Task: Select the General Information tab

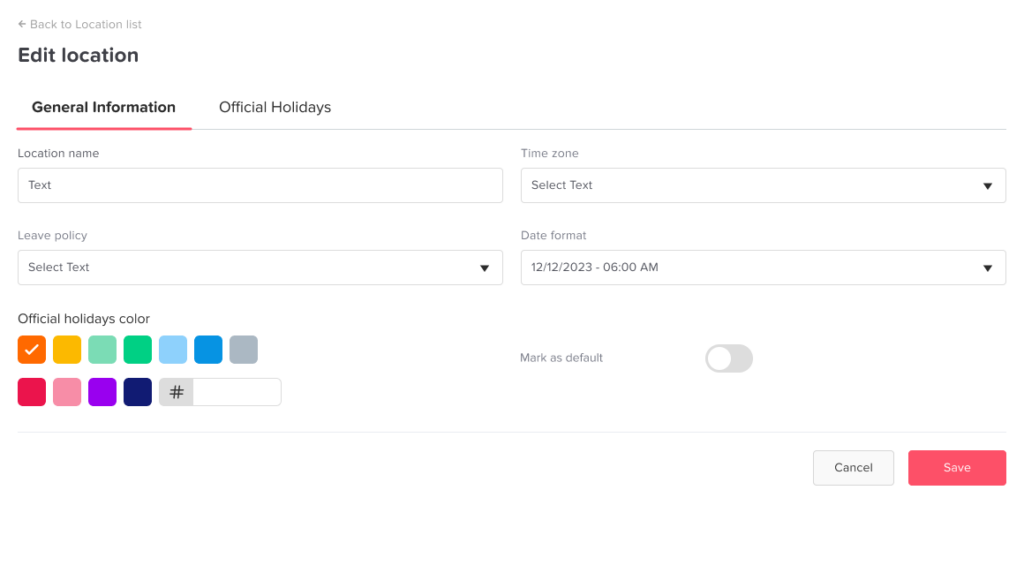Action: (104, 107)
